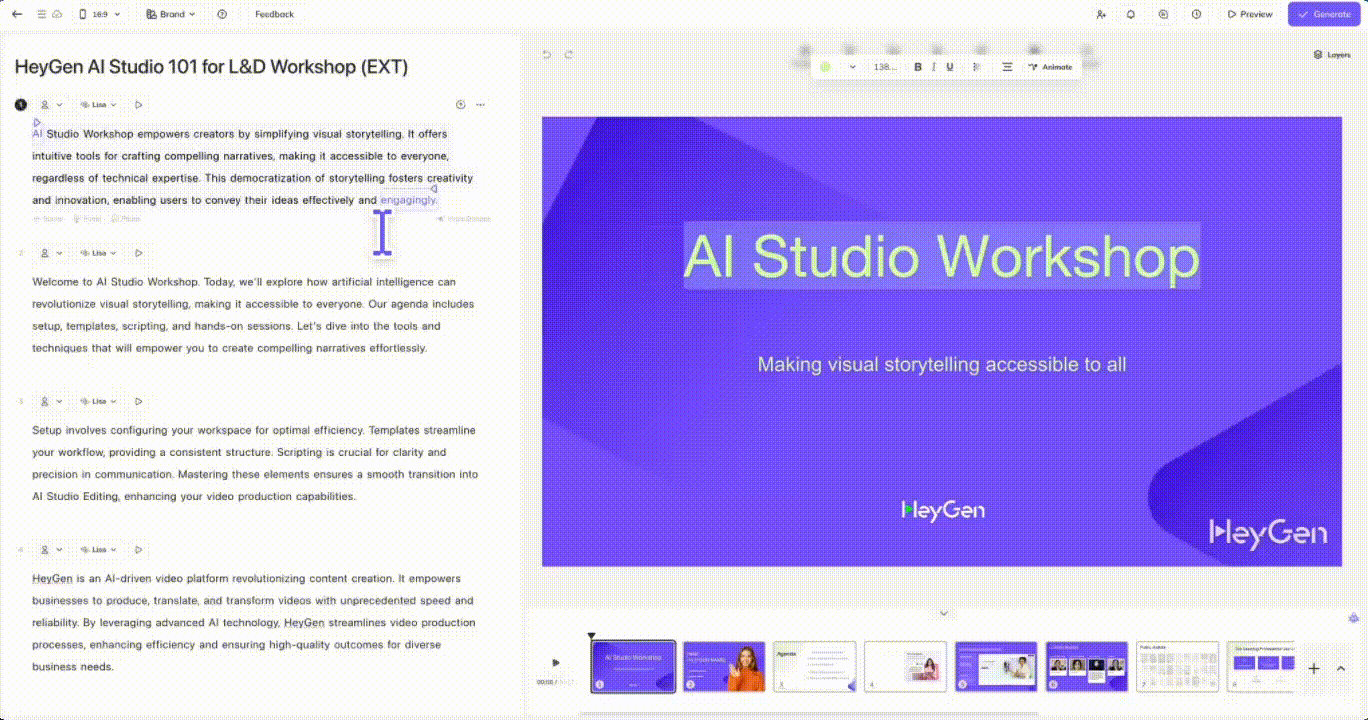Click the scene 3 script starting "Setup involves"
Screen dimensions: 1368x720
pos(255,463)
